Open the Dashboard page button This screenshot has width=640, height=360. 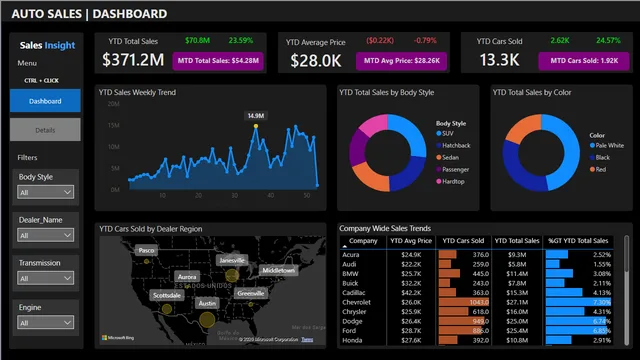pyautogui.click(x=45, y=101)
